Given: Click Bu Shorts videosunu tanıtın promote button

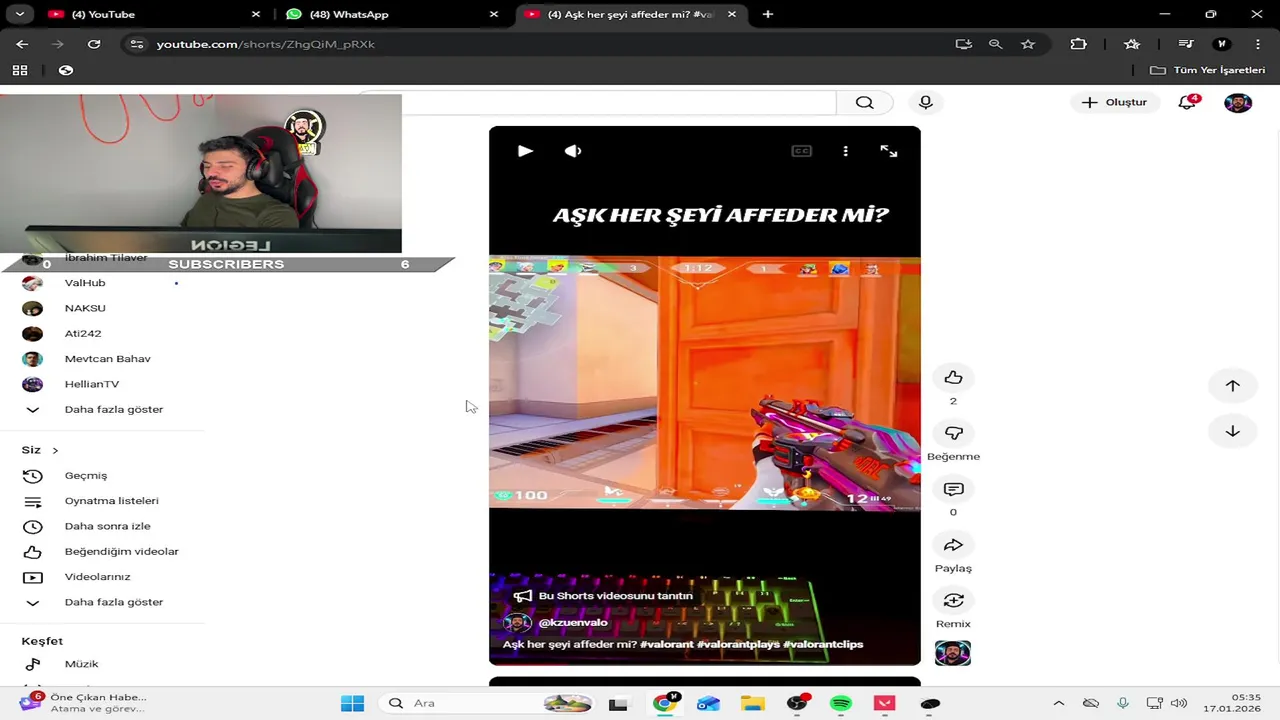Looking at the screenshot, I should (x=603, y=596).
